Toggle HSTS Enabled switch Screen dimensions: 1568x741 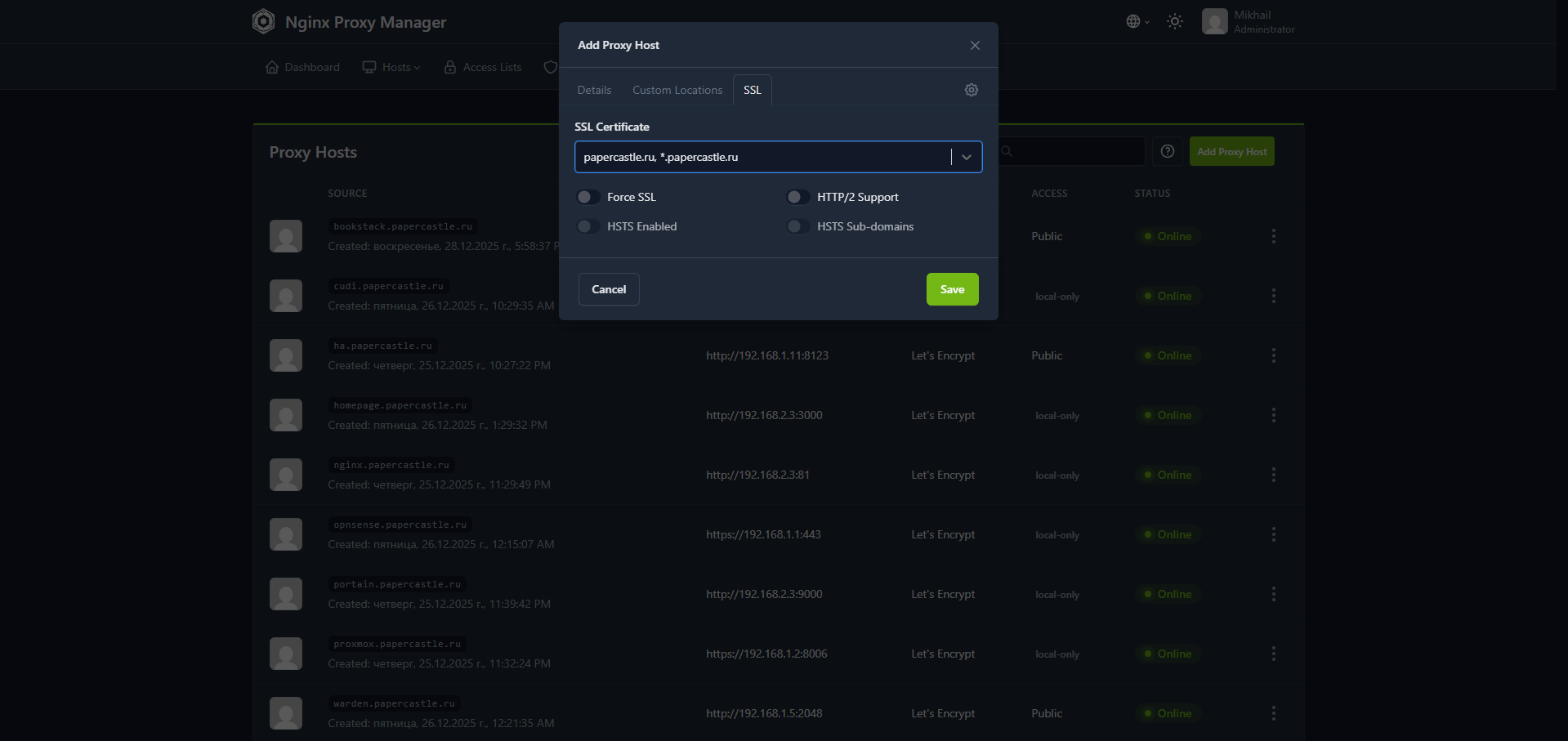click(x=588, y=226)
